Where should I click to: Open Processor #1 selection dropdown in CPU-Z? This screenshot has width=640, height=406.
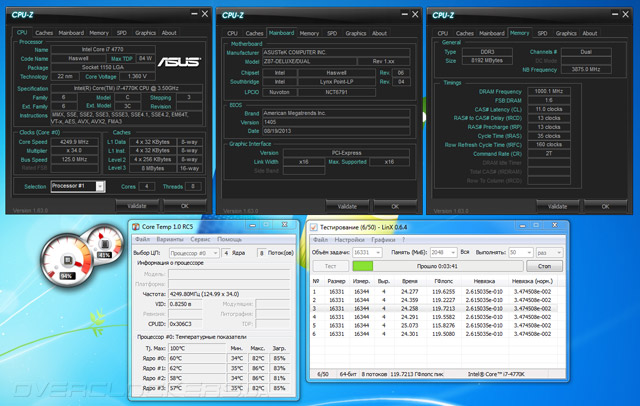(x=100, y=186)
